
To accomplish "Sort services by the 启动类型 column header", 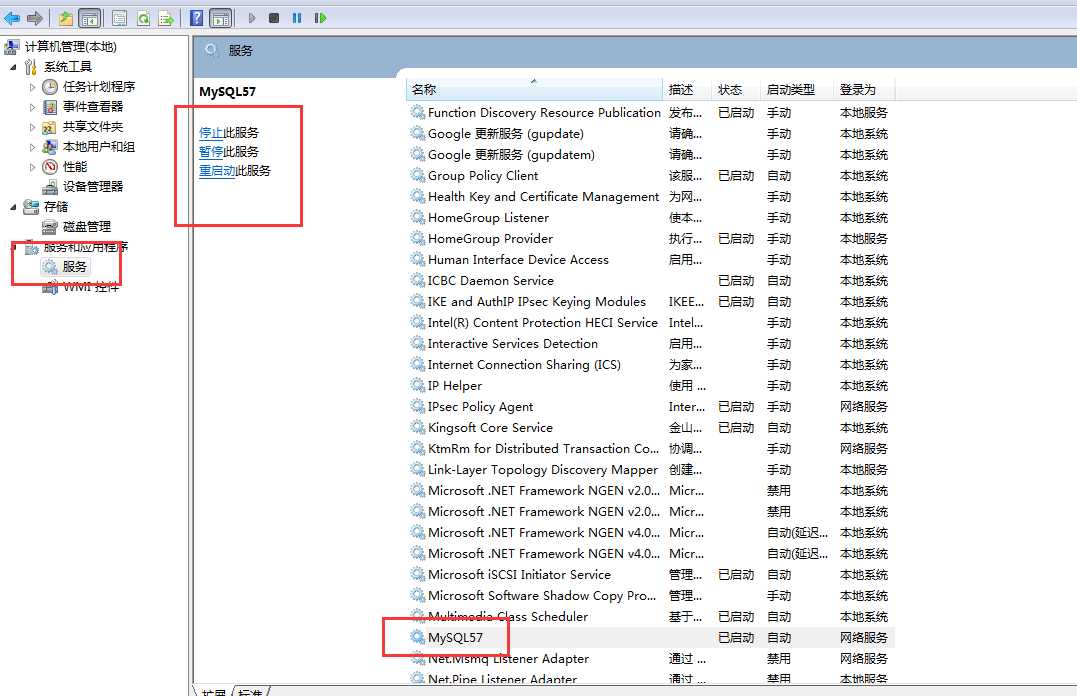I will point(796,89).
